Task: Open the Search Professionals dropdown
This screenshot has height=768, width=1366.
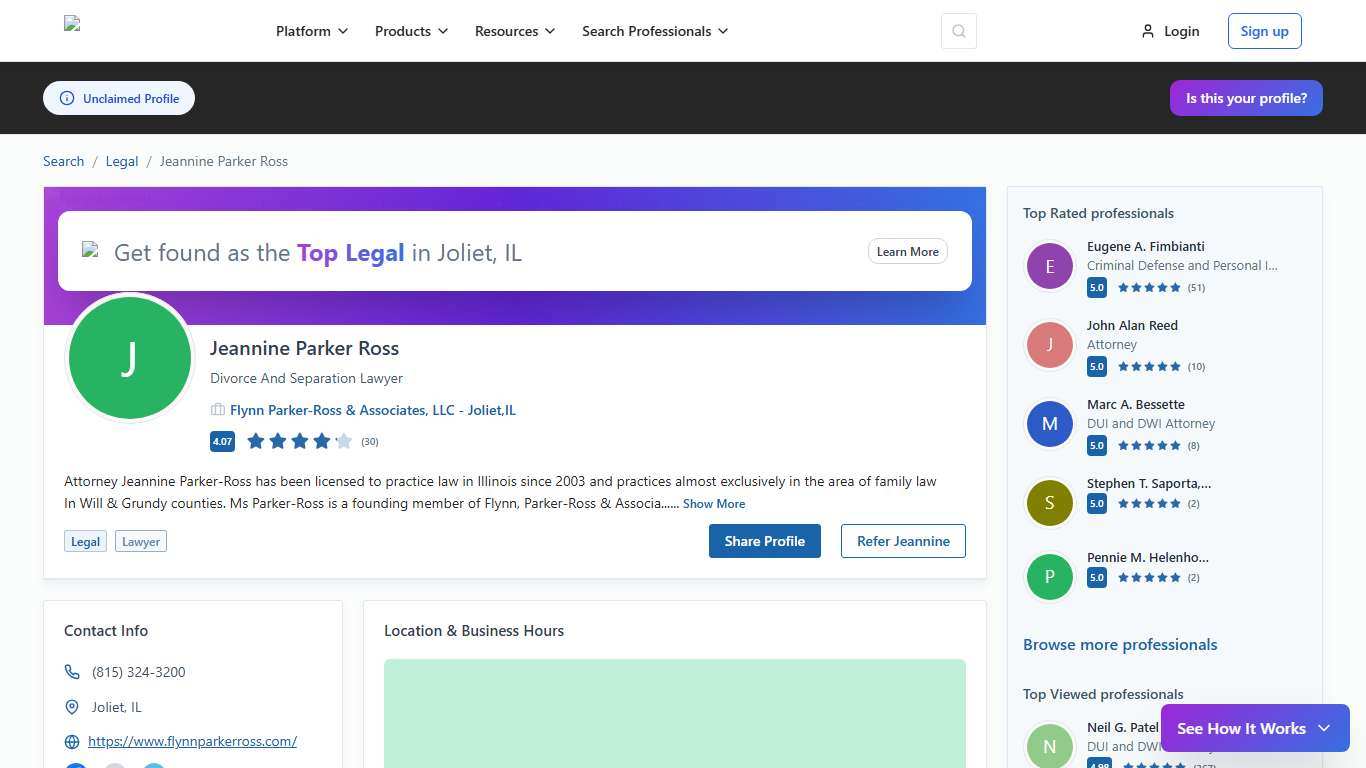Action: coord(655,31)
